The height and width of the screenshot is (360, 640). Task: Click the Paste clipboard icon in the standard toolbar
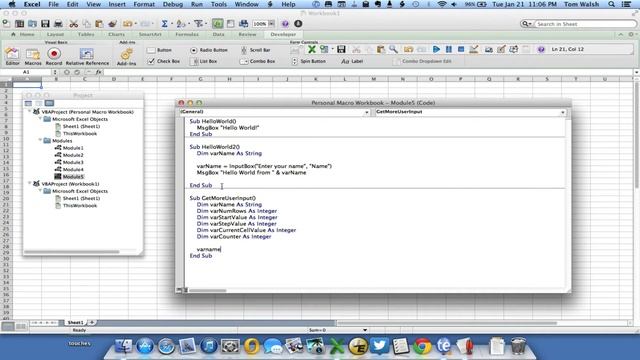coord(99,24)
